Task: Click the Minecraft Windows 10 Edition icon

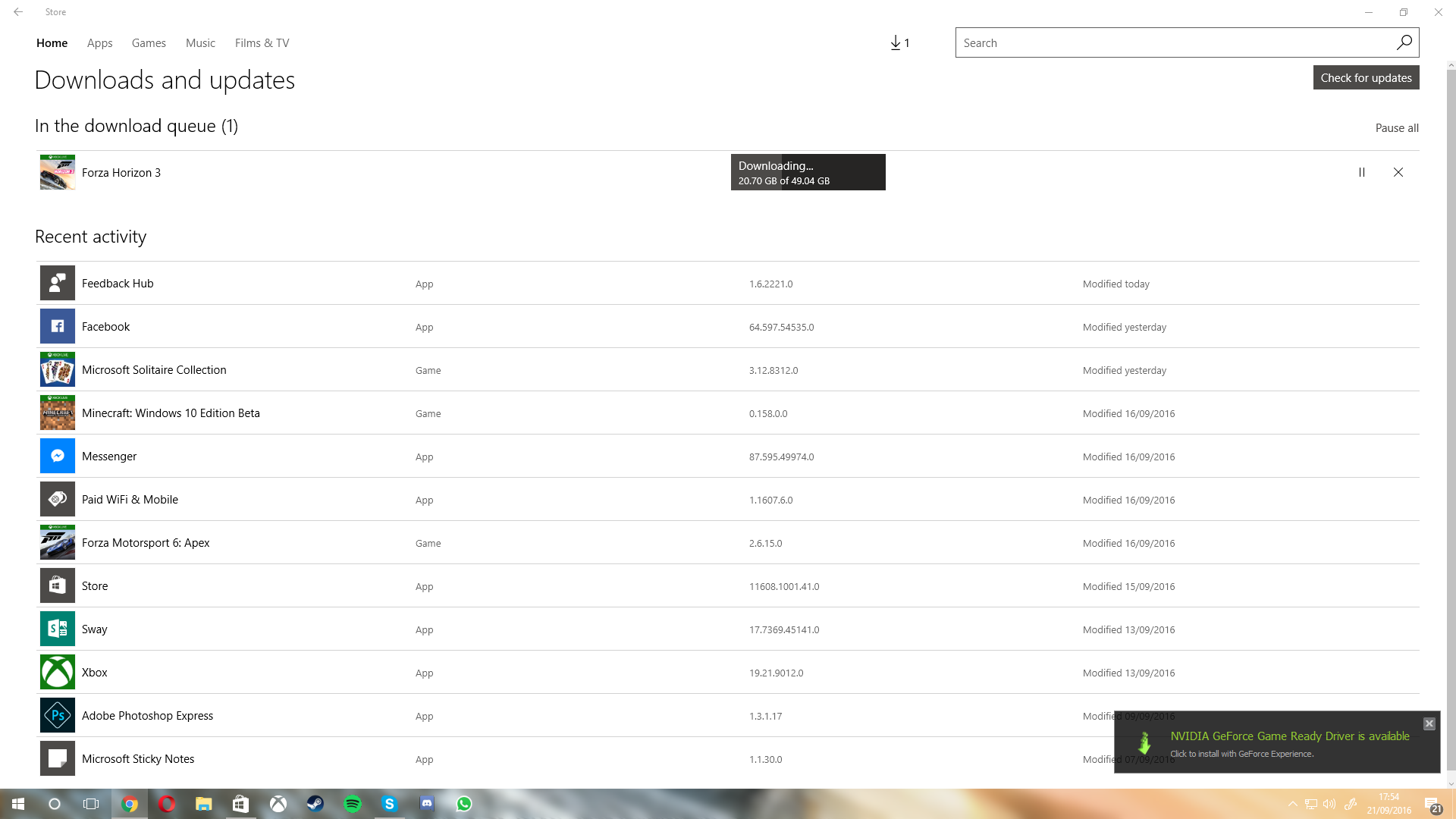Action: (x=58, y=413)
